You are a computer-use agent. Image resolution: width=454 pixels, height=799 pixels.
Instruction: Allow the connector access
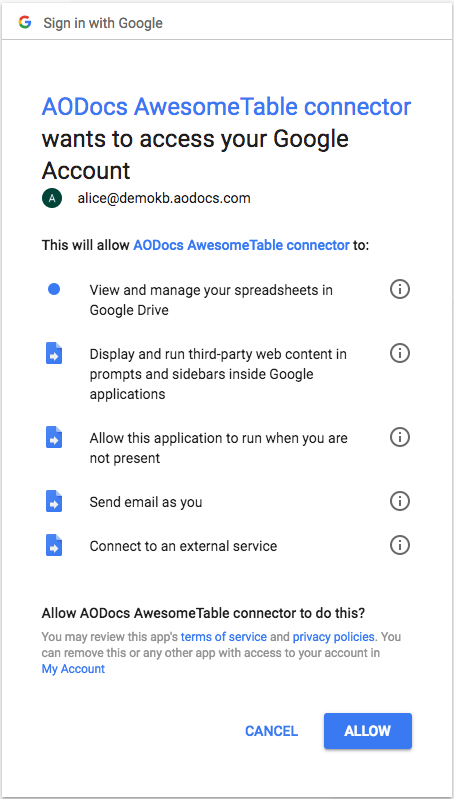[x=367, y=731]
